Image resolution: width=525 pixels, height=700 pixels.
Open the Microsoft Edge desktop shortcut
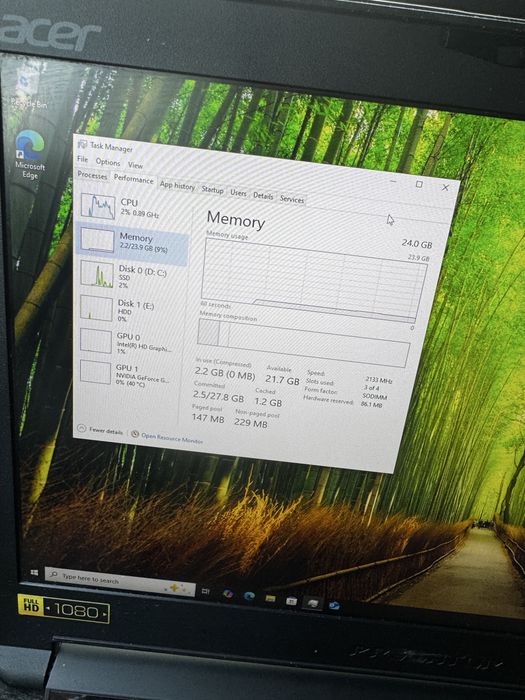tap(30, 154)
